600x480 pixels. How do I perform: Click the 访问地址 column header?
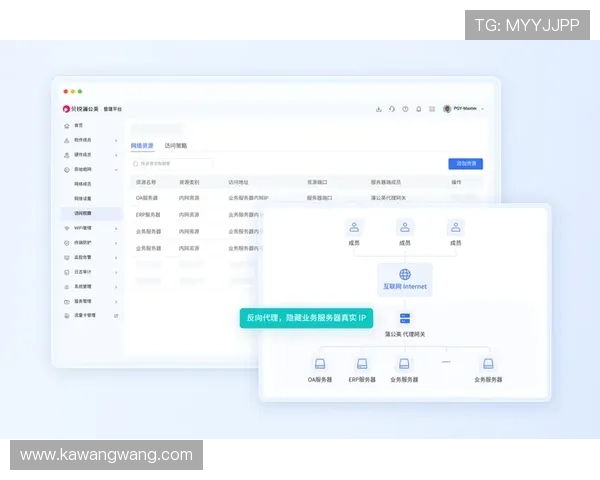(238, 183)
